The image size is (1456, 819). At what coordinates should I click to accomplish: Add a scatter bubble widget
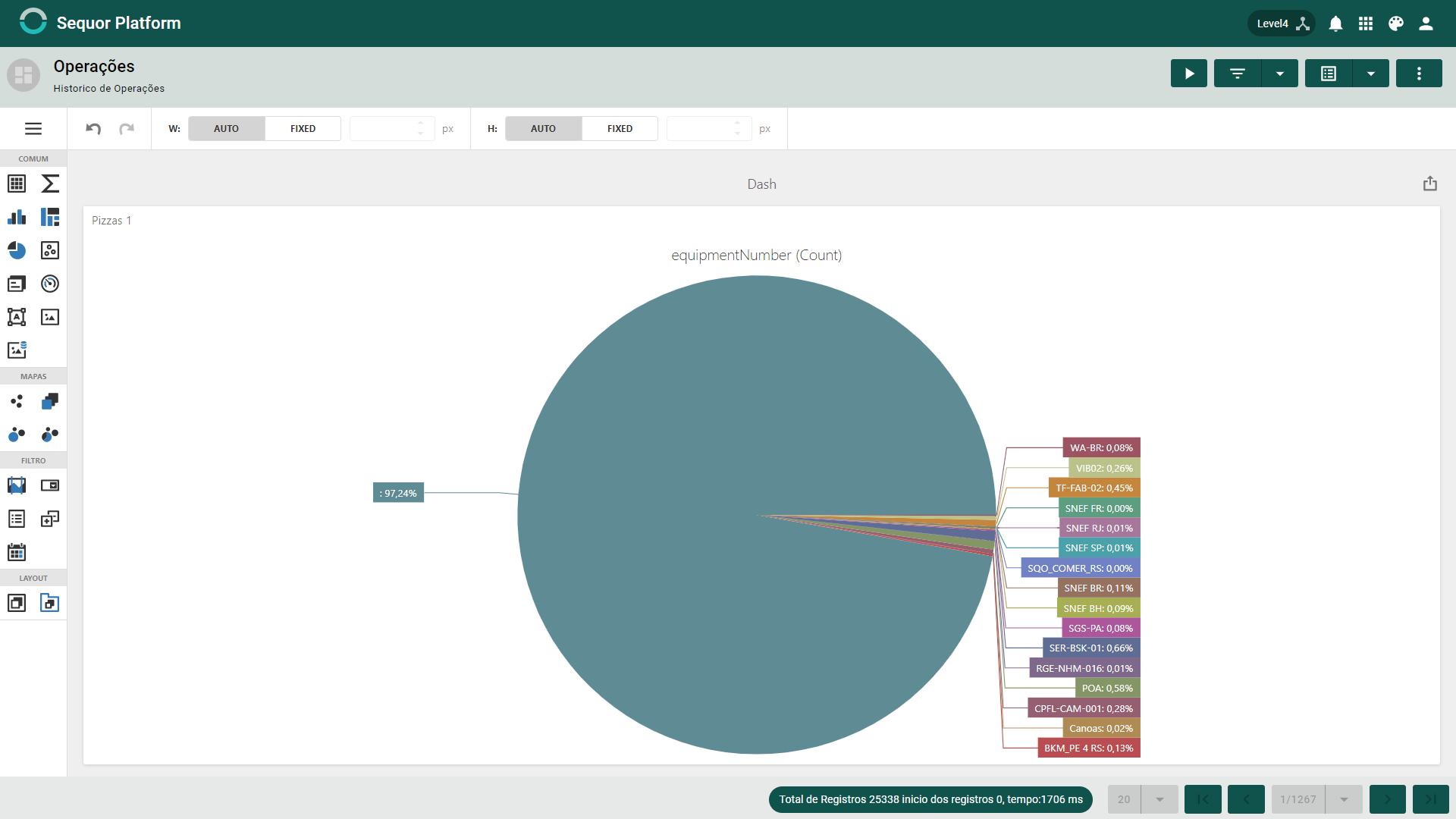(50, 250)
